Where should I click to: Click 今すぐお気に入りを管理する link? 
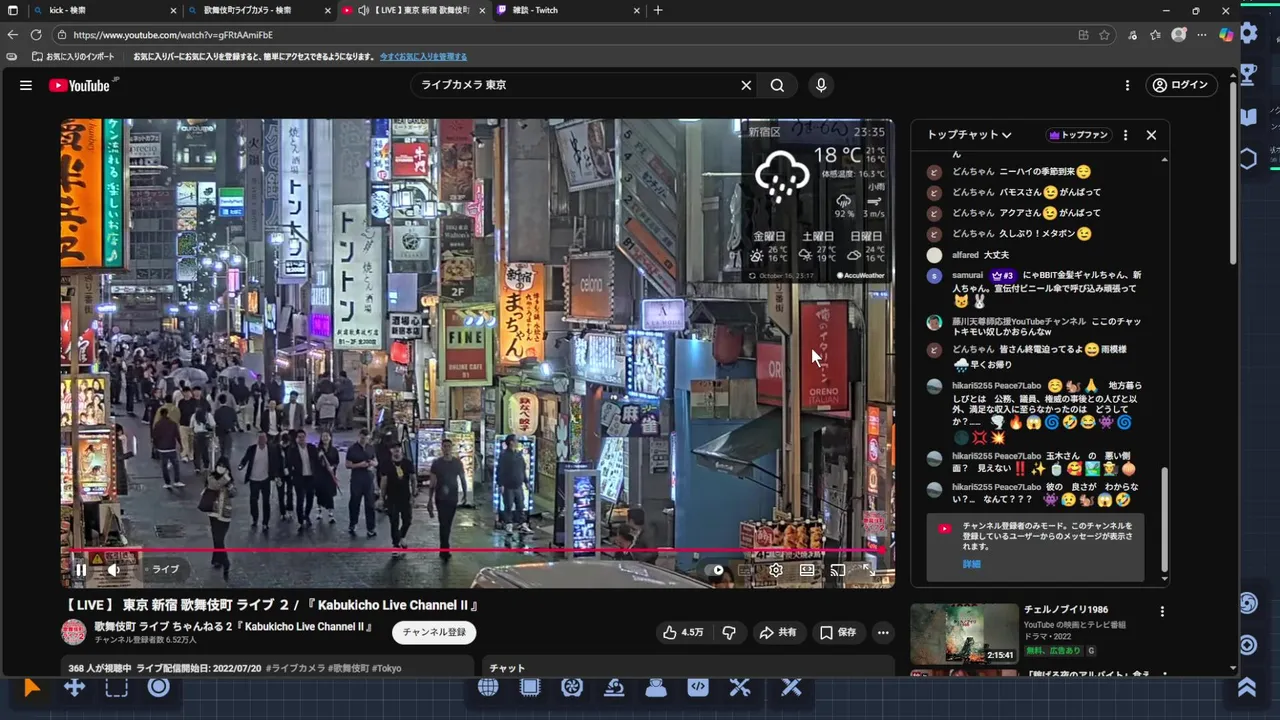coord(423,57)
